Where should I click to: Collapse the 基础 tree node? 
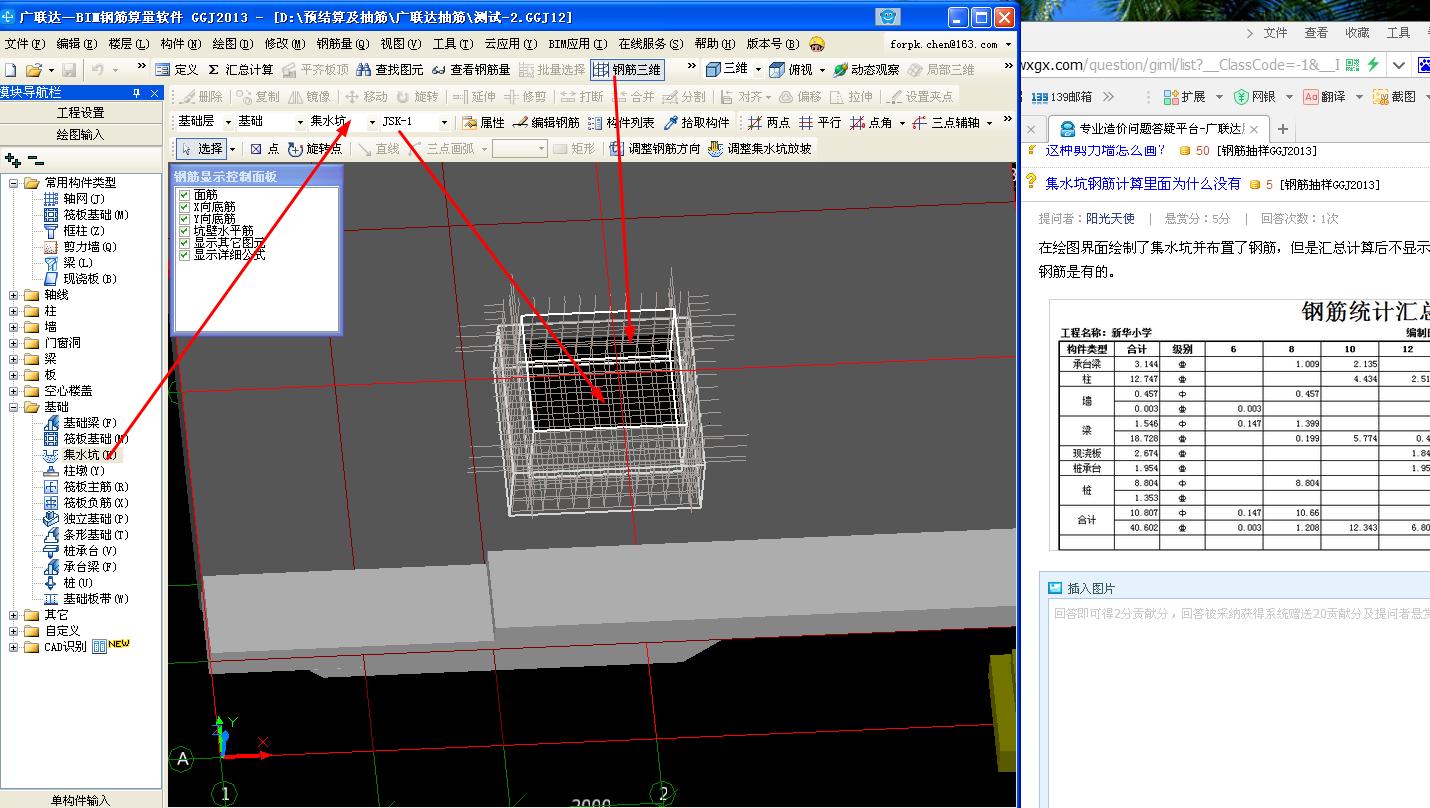point(14,407)
